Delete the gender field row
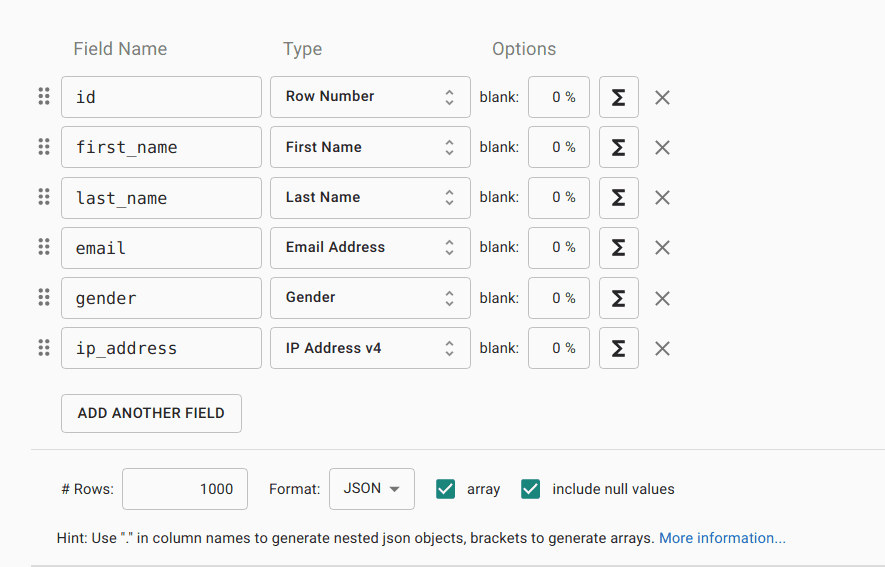Viewport: 885px width, 567px height. (662, 298)
